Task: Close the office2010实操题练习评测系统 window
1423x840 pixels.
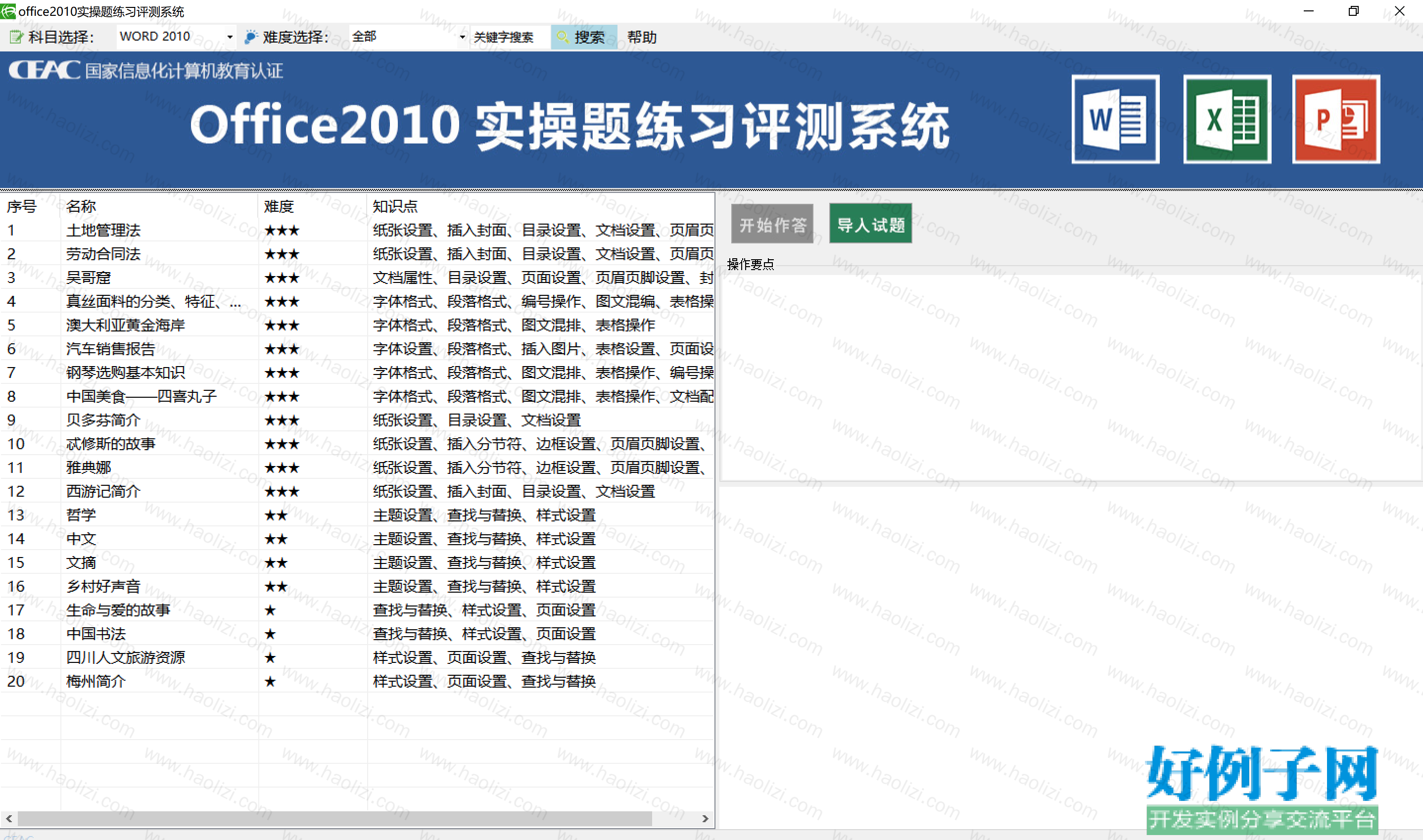Action: tap(1399, 11)
